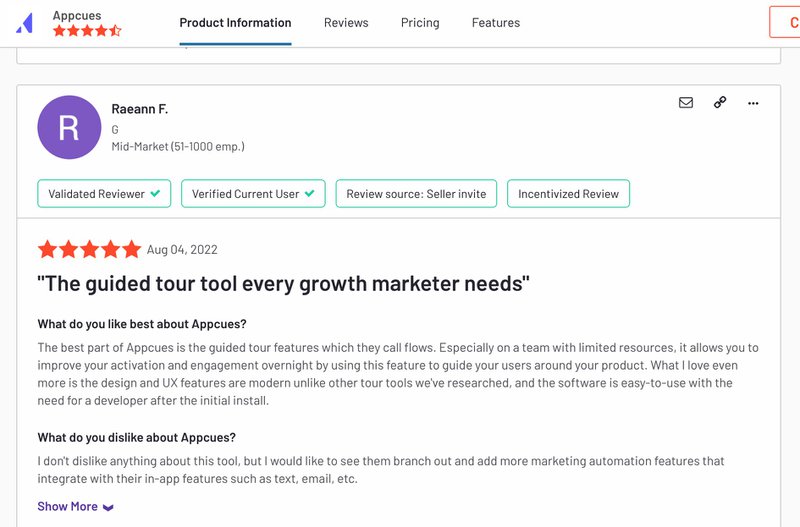Go to the Pricing tab
The width and height of the screenshot is (800, 527).
tap(420, 23)
